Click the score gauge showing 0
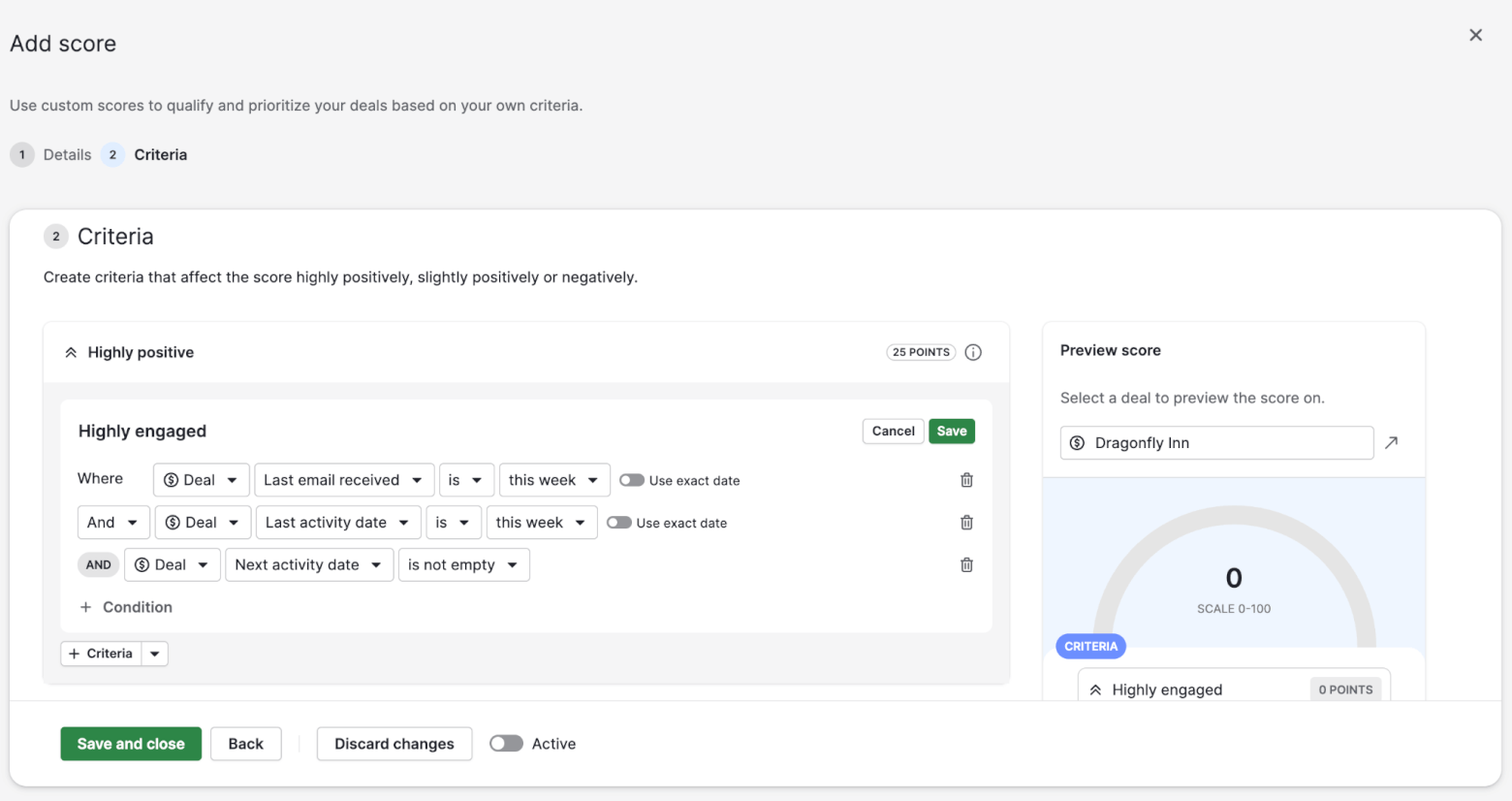Screen dimensions: 1512x801 pos(1233,577)
